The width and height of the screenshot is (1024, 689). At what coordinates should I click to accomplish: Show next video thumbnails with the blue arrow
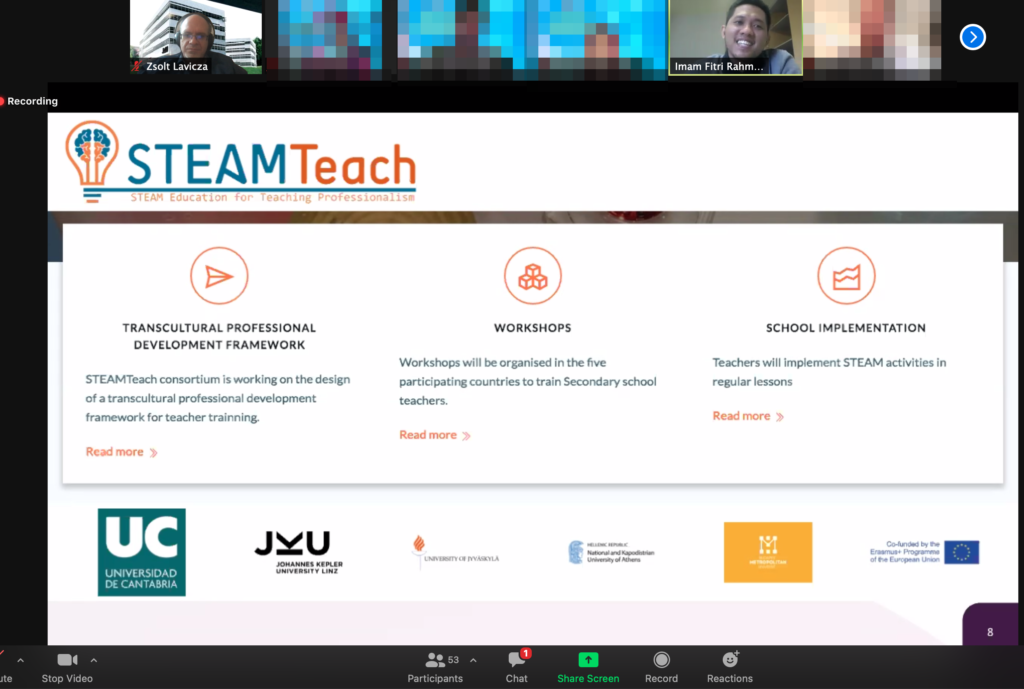tap(972, 37)
